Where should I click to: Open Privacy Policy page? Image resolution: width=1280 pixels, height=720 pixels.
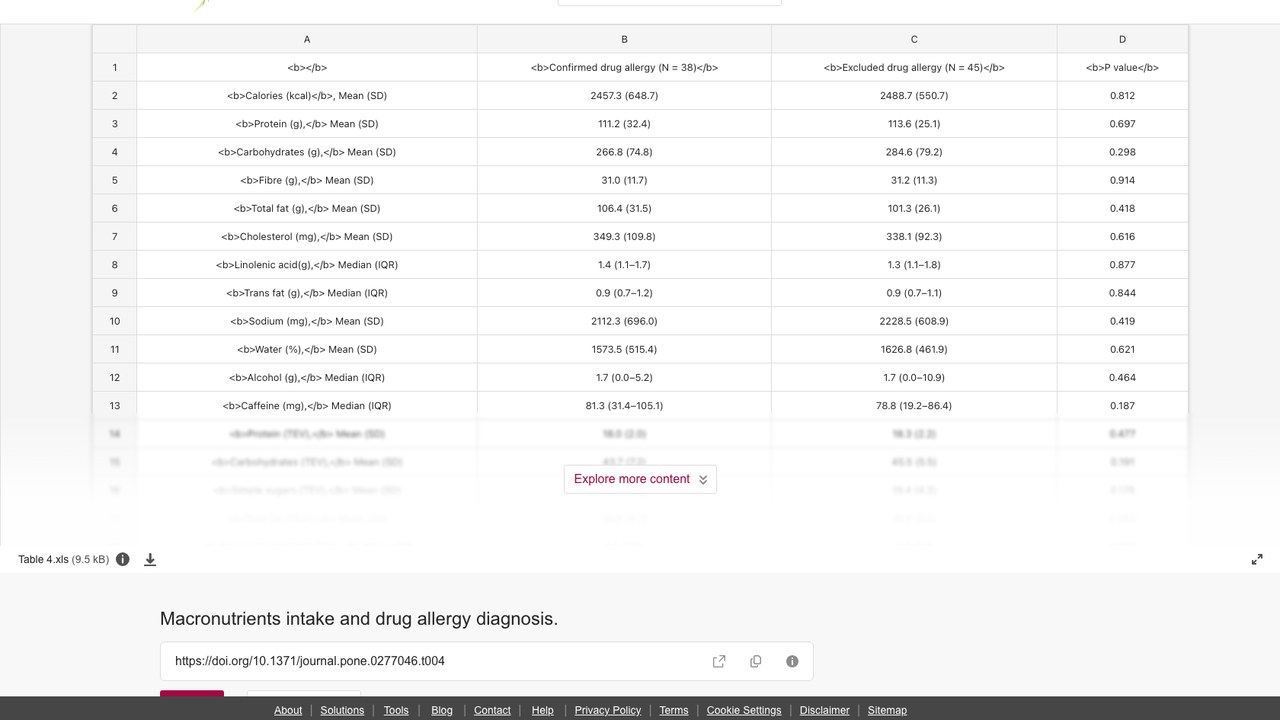pos(608,710)
